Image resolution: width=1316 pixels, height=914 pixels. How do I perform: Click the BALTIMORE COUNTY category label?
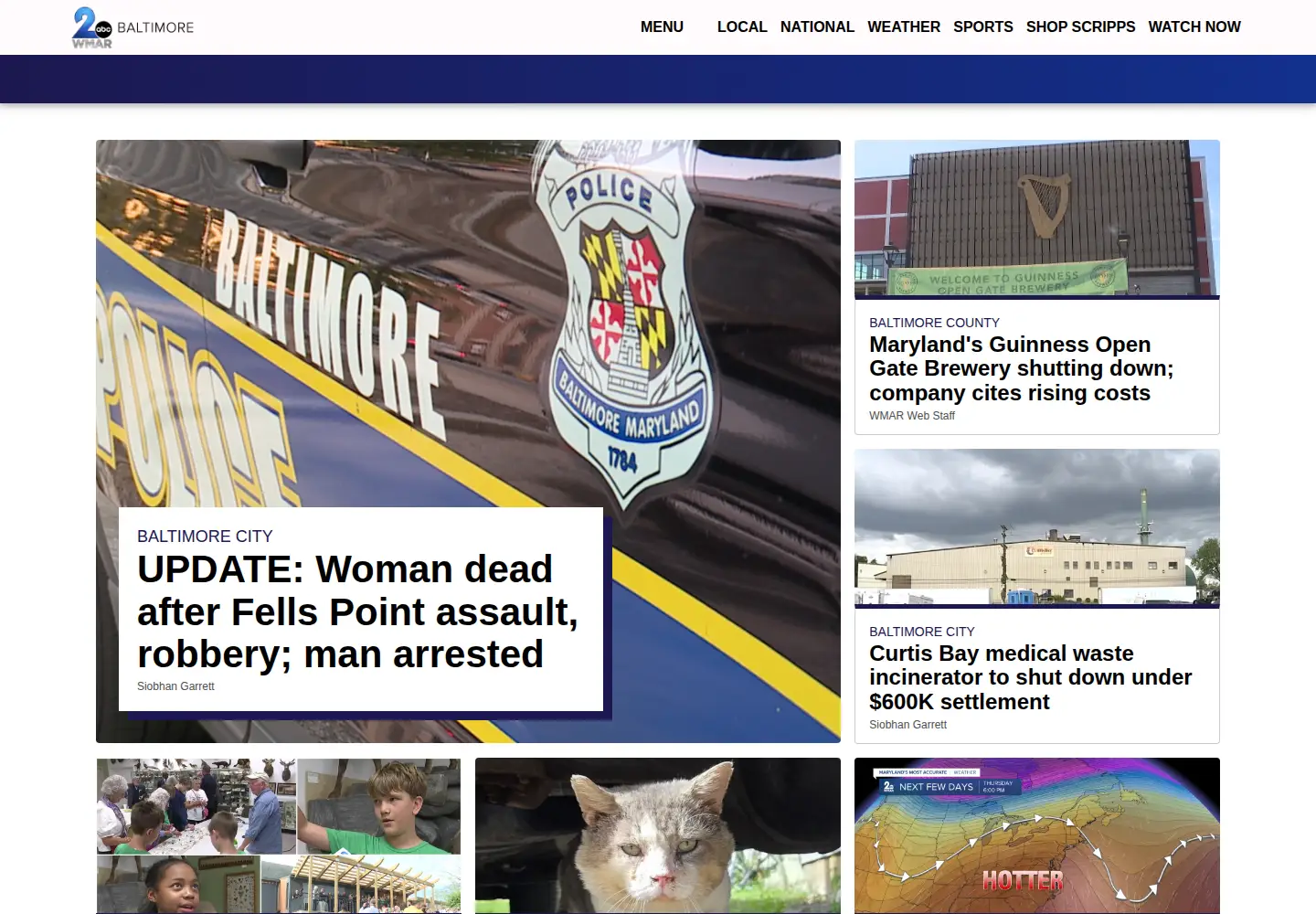pyautogui.click(x=934, y=323)
